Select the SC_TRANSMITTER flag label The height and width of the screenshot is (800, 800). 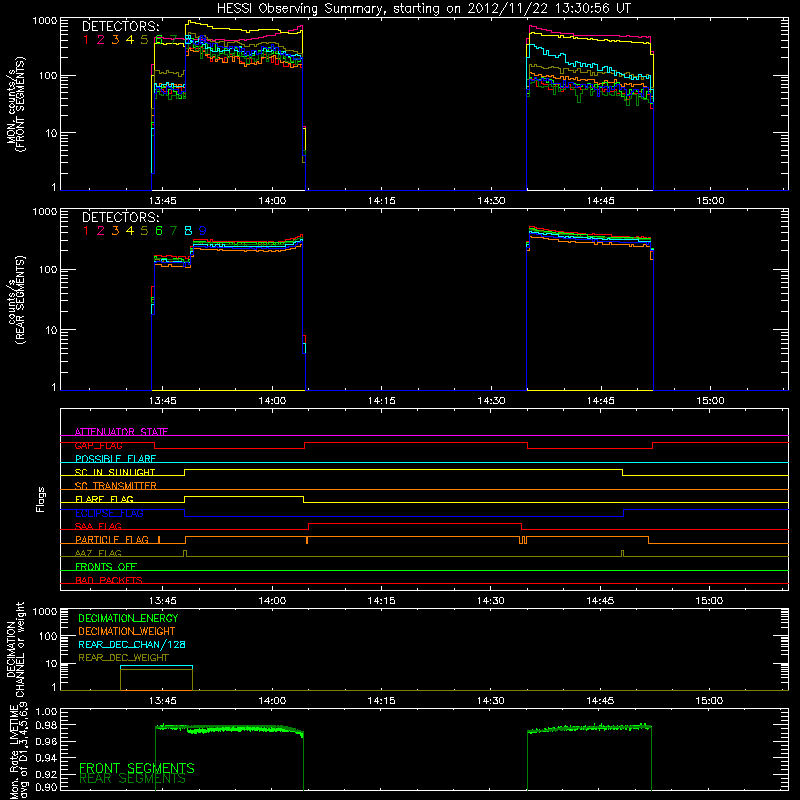(116, 486)
